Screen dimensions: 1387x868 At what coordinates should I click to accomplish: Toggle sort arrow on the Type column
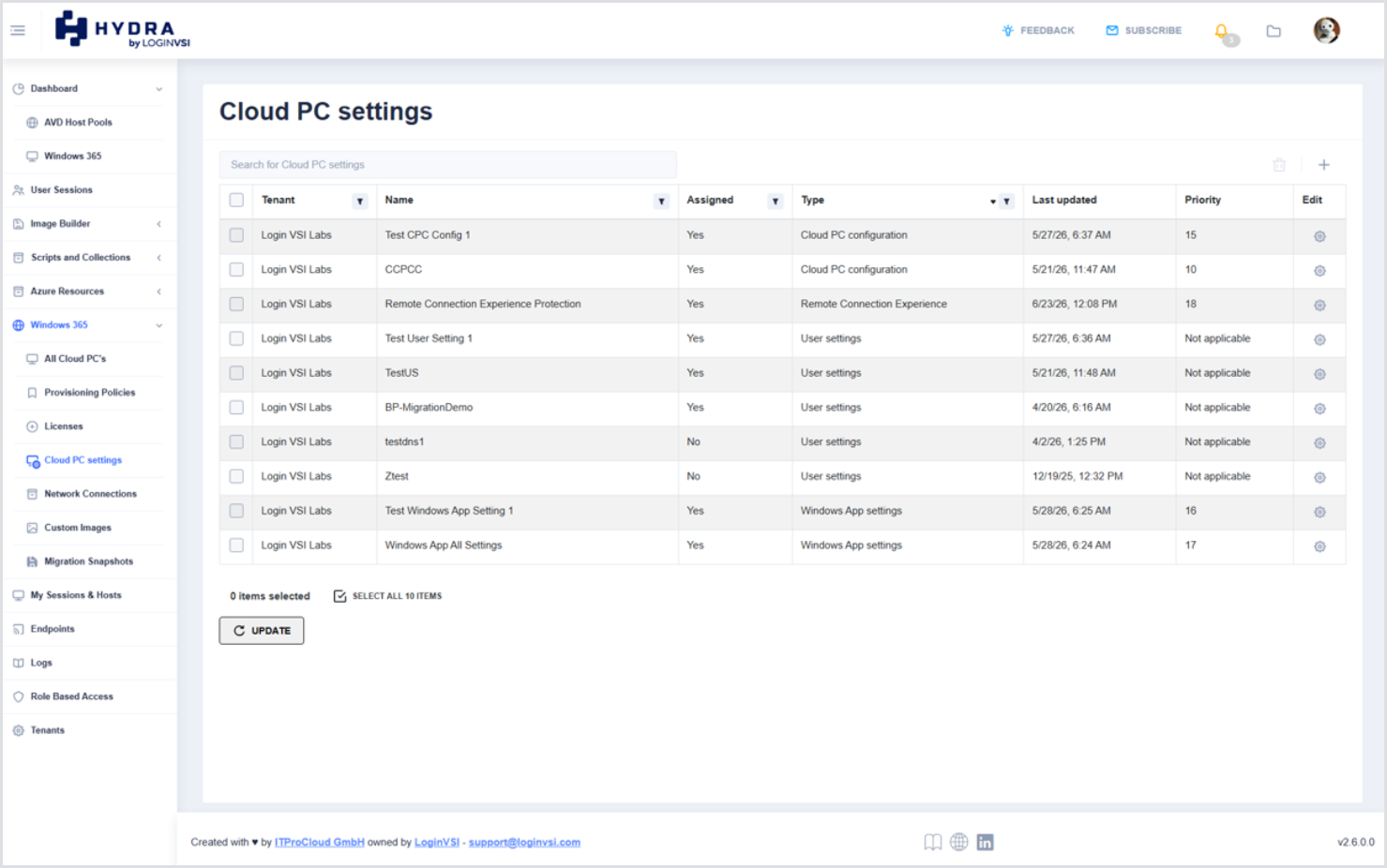click(993, 202)
